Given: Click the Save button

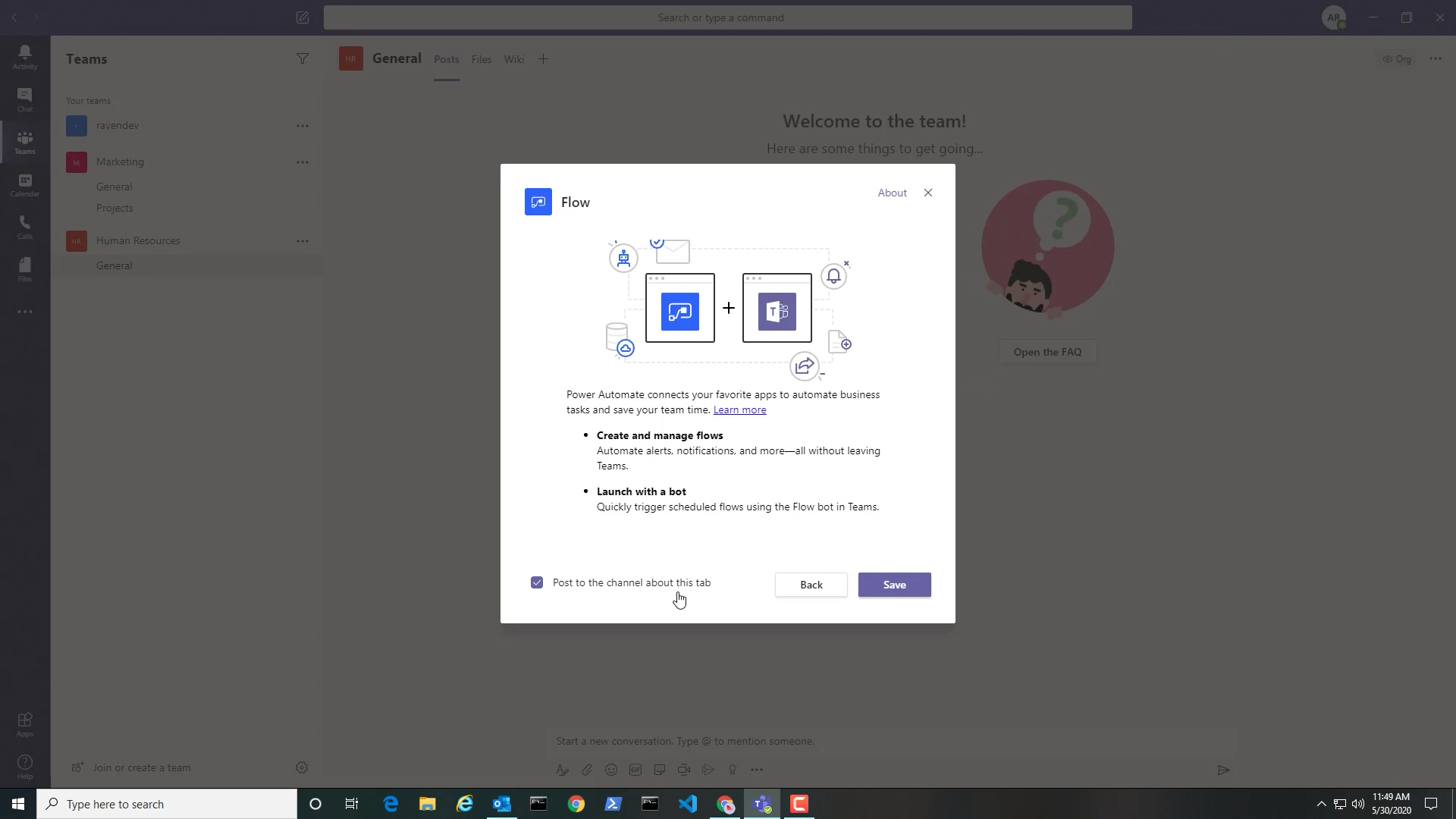Looking at the screenshot, I should click(895, 585).
